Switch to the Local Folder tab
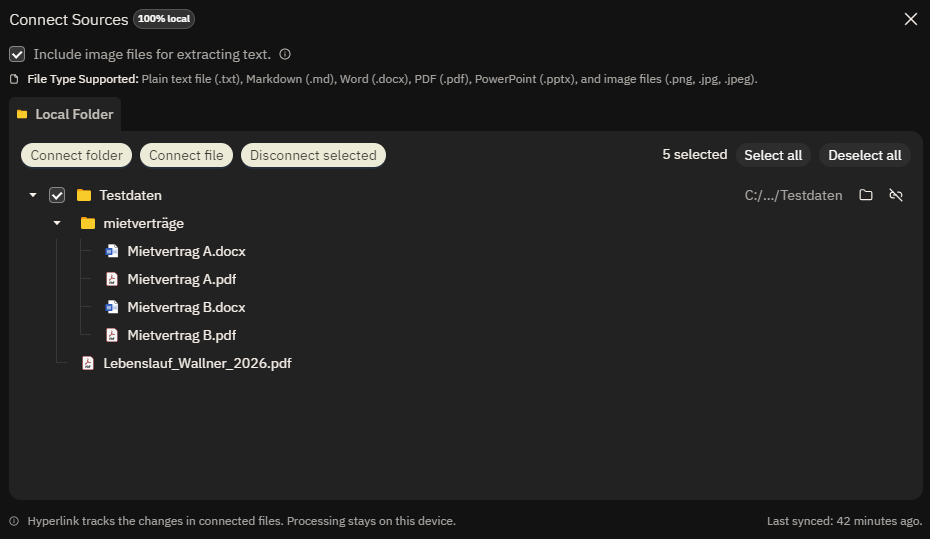The image size is (930, 539). 65,114
